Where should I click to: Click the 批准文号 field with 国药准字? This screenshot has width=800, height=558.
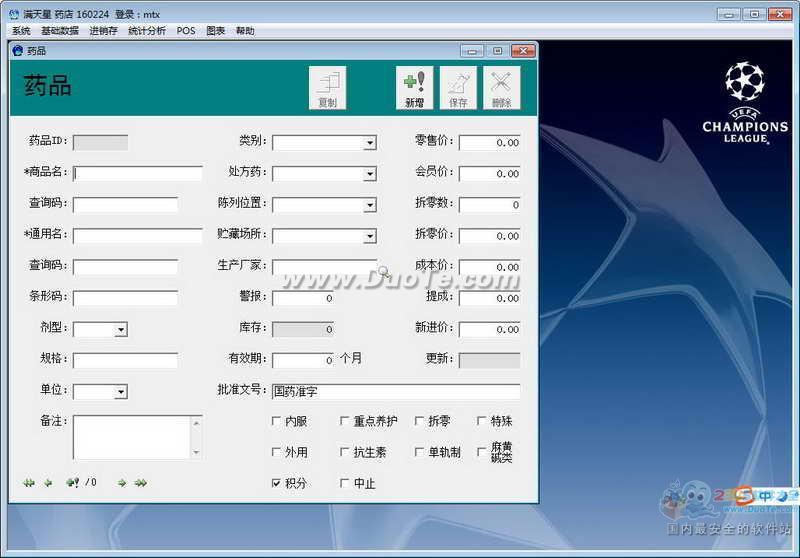(396, 392)
